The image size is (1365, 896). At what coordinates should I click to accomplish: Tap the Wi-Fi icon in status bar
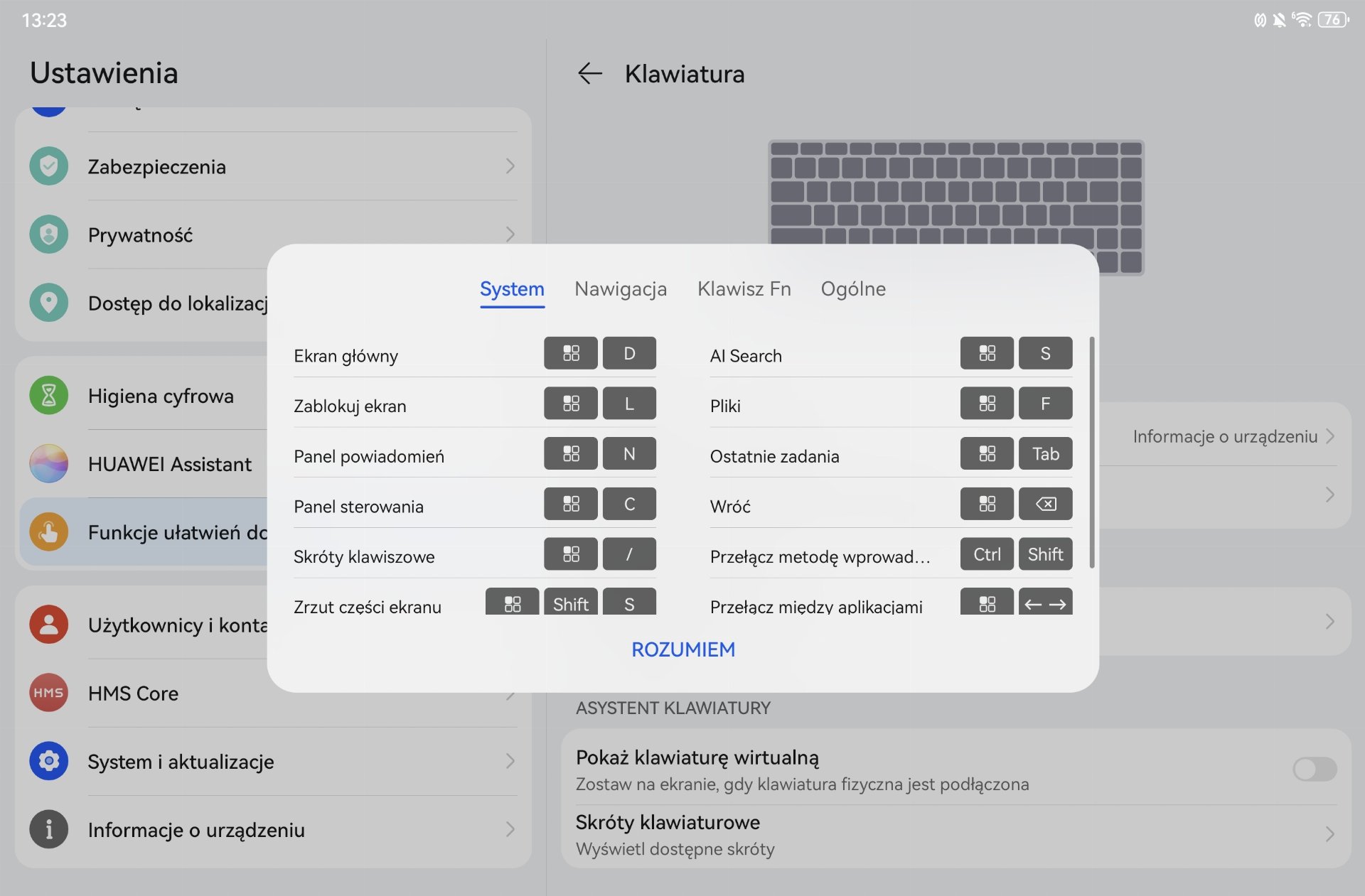coord(1302,19)
